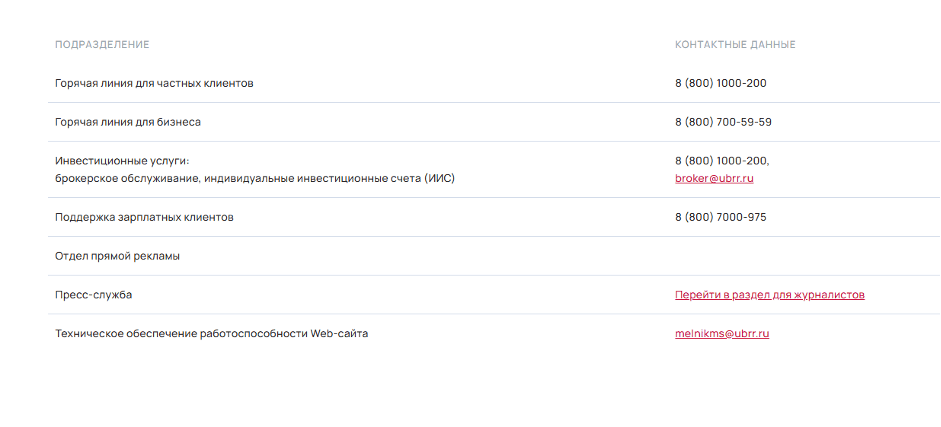941x427 pixels.
Task: Click the 'КОНТАКТНЫЕ ДАННЫЕ' column header
Action: point(735,45)
